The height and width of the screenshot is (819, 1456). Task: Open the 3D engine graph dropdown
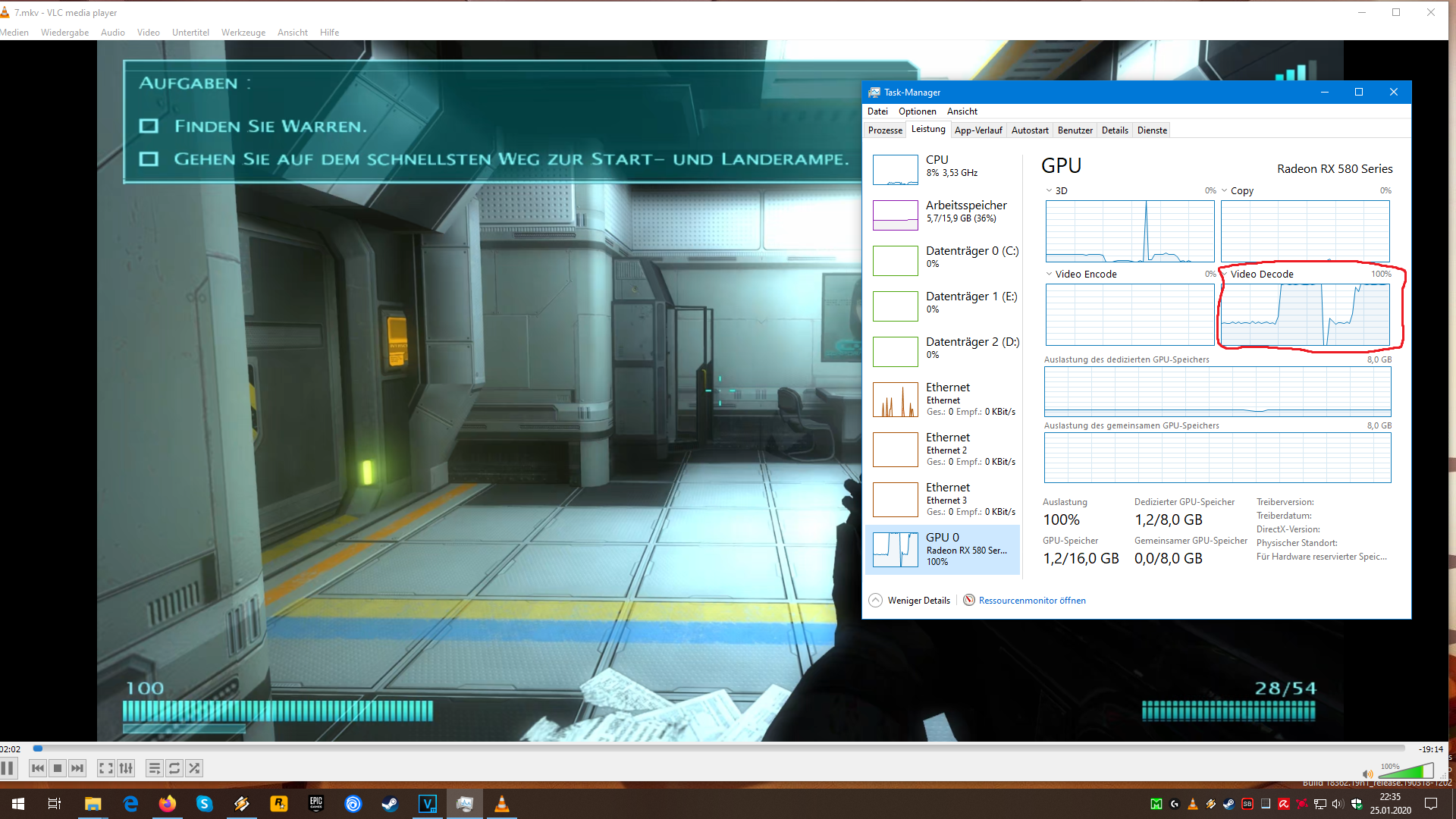tap(1049, 191)
